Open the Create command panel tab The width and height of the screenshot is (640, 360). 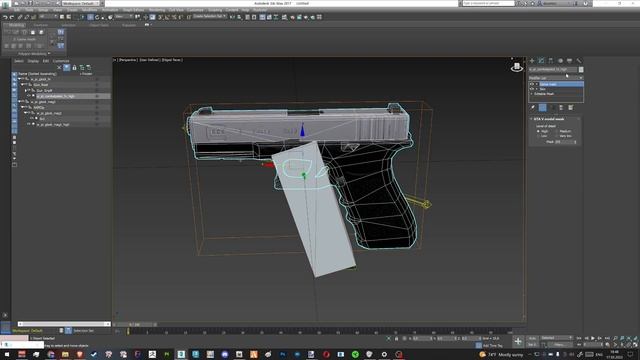coord(532,61)
